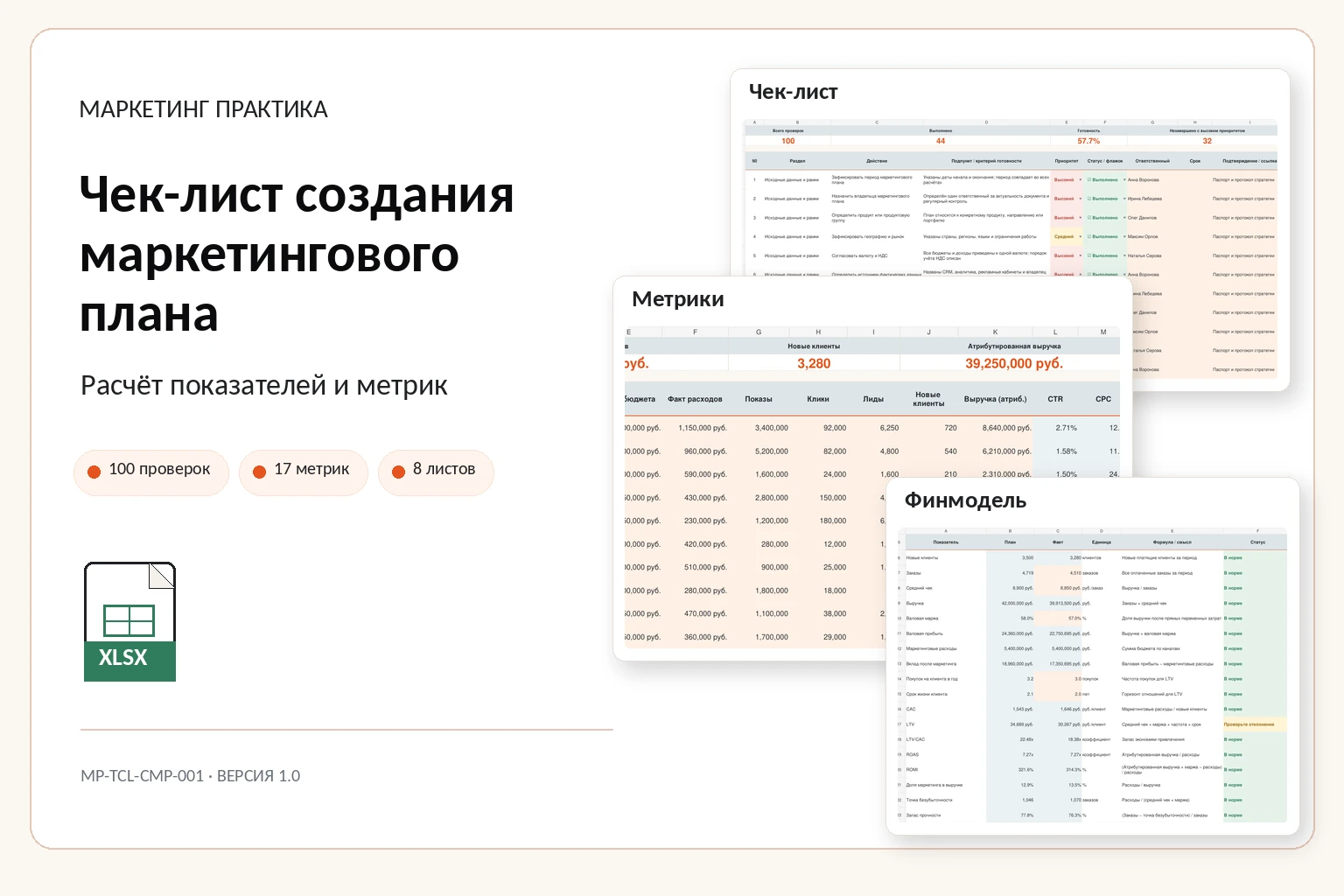1344x896 pixels.
Task: Open priority dropdown arrow in checklist row 1
Action: coord(1080,179)
